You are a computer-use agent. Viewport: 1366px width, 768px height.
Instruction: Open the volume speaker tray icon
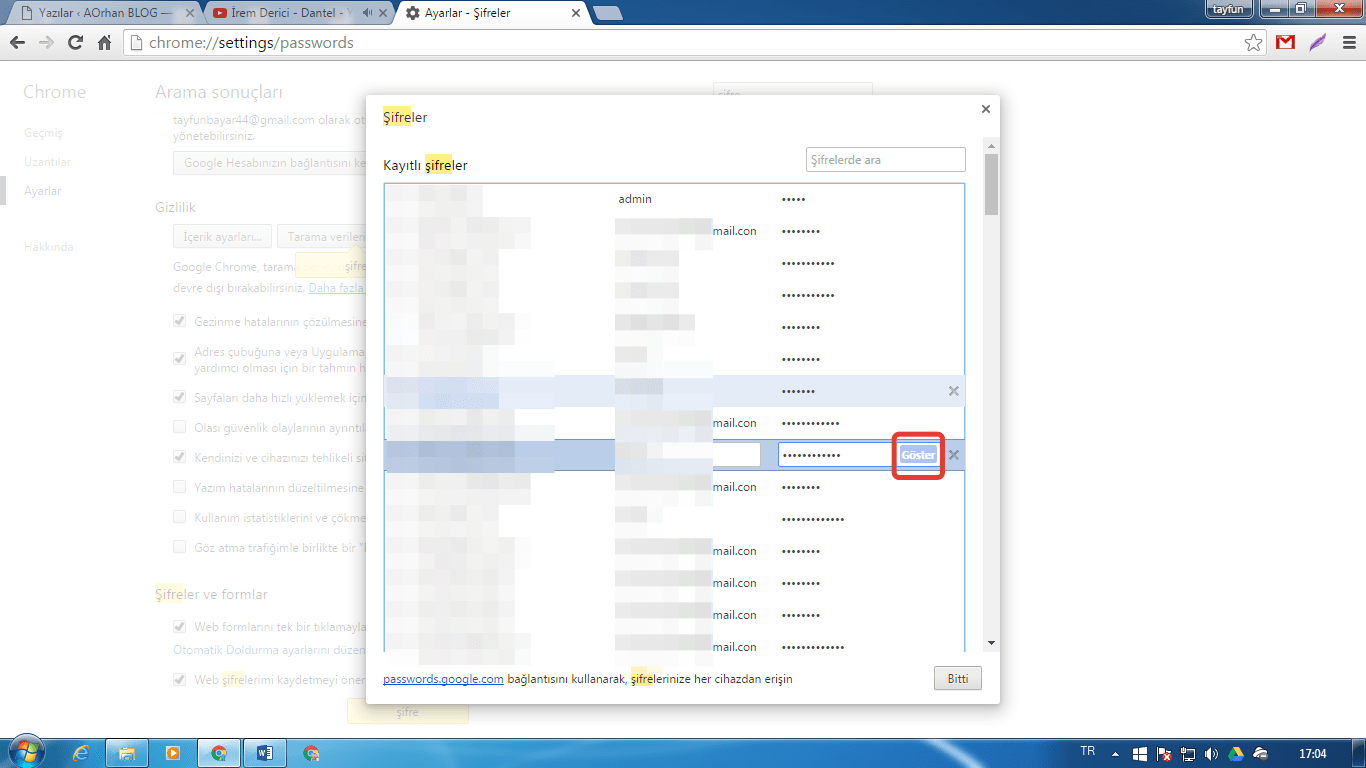tap(1212, 753)
